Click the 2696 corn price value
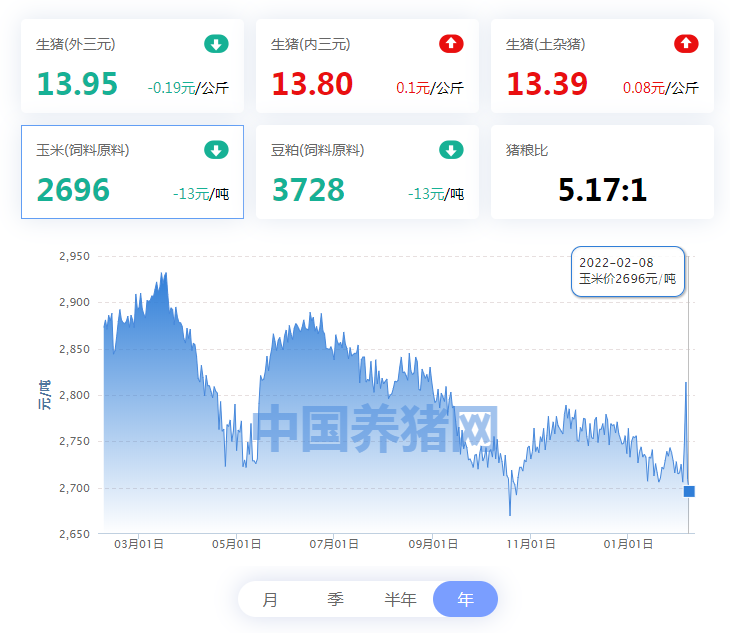The width and height of the screenshot is (730, 633). pos(74,190)
